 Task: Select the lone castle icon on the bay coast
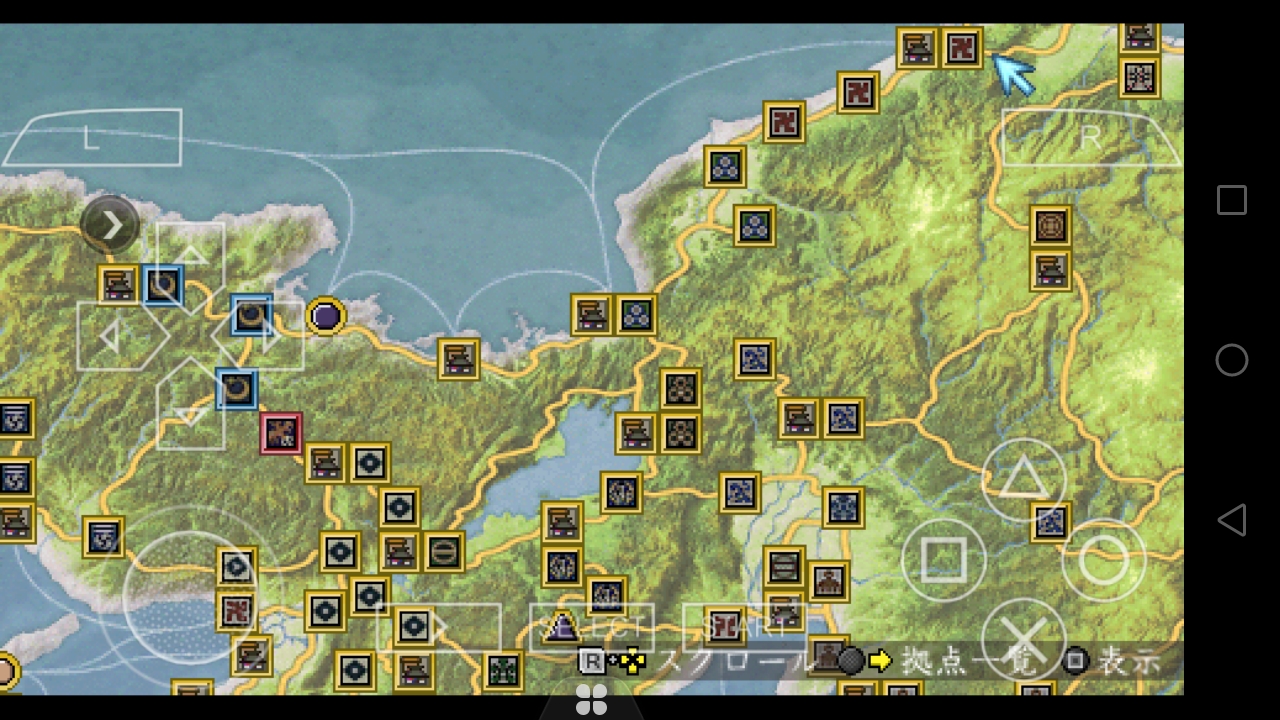(x=459, y=359)
